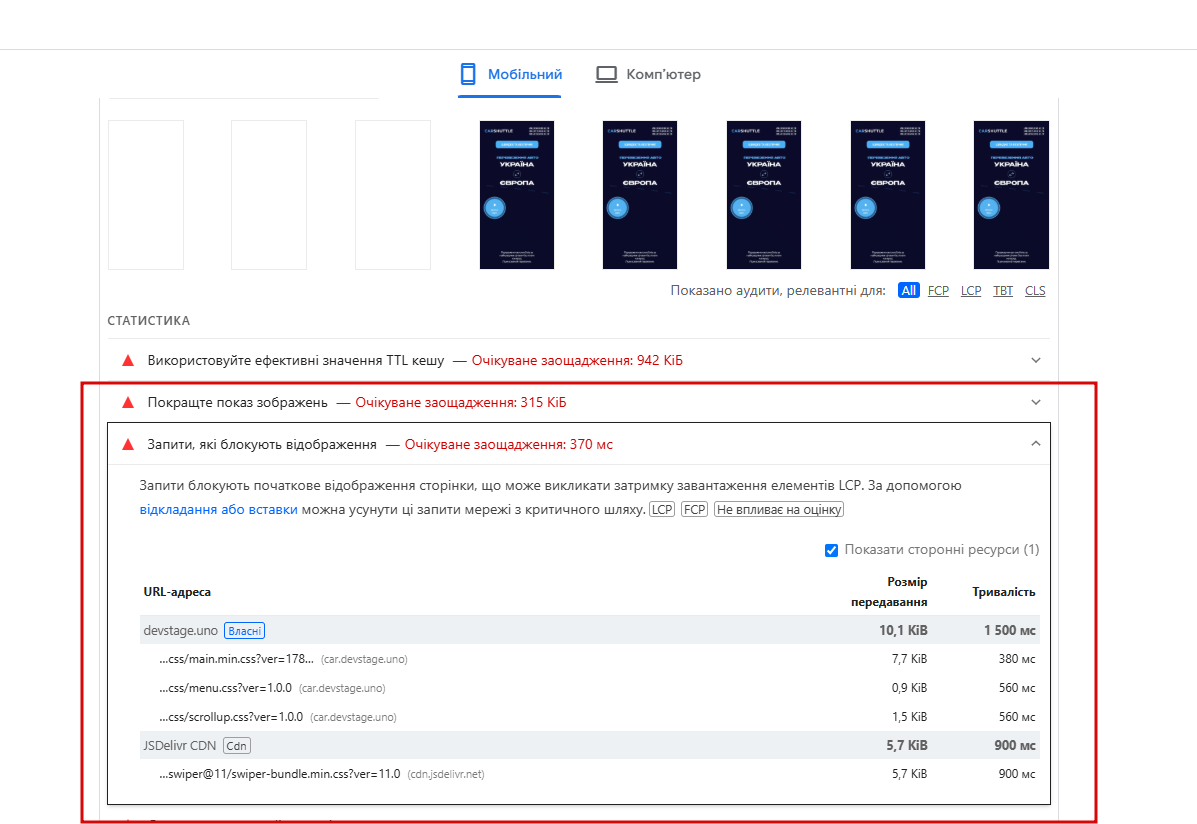This screenshot has width=1197, height=824.
Task: Click the devstage.uno group row
Action: pos(589,630)
